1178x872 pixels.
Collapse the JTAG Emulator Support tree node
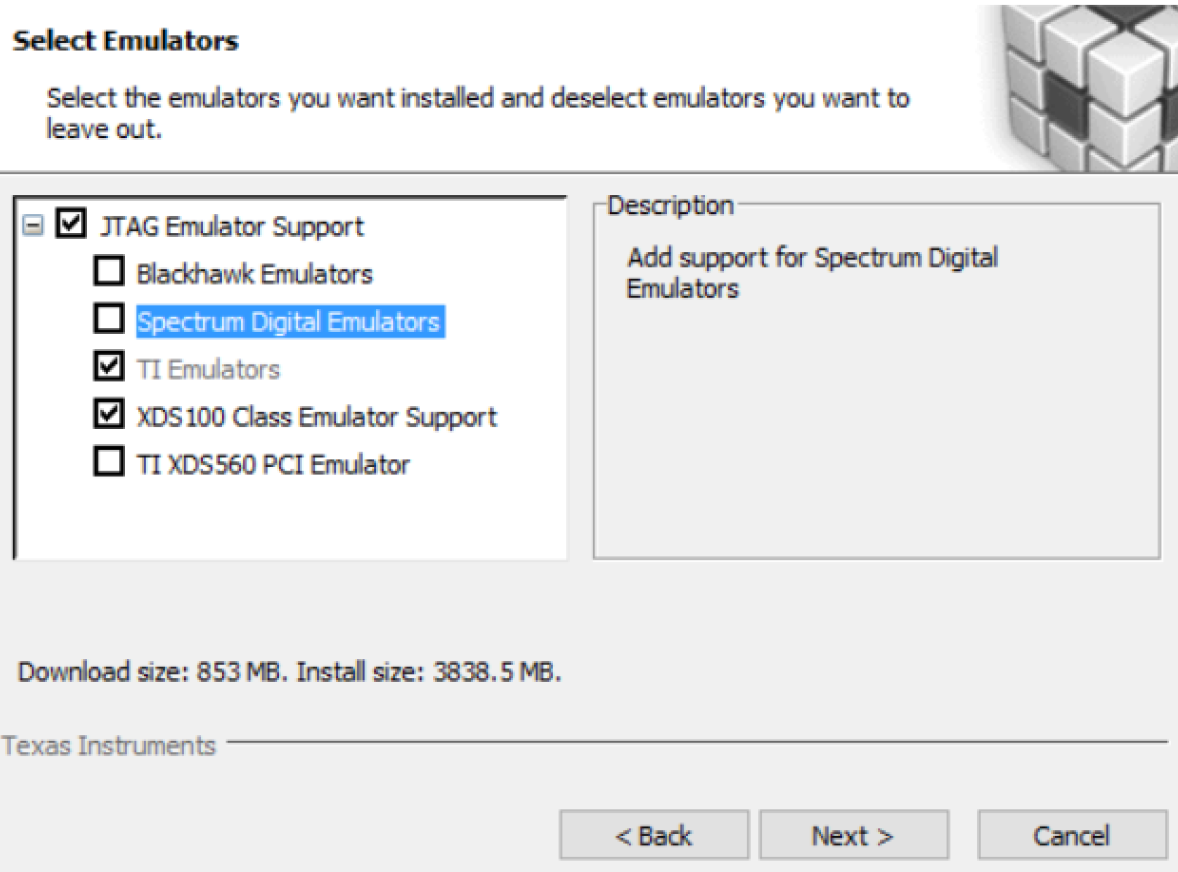point(33,225)
